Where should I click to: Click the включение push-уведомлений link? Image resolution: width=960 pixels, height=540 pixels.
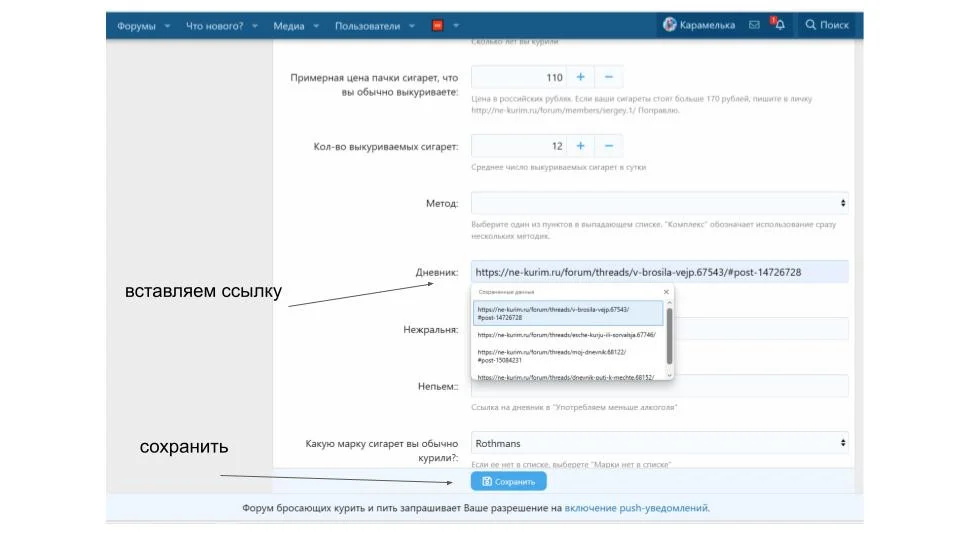click(637, 508)
